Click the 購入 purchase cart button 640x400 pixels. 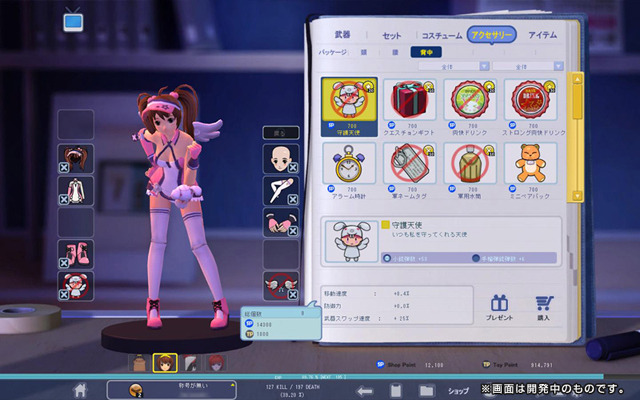click(x=544, y=308)
